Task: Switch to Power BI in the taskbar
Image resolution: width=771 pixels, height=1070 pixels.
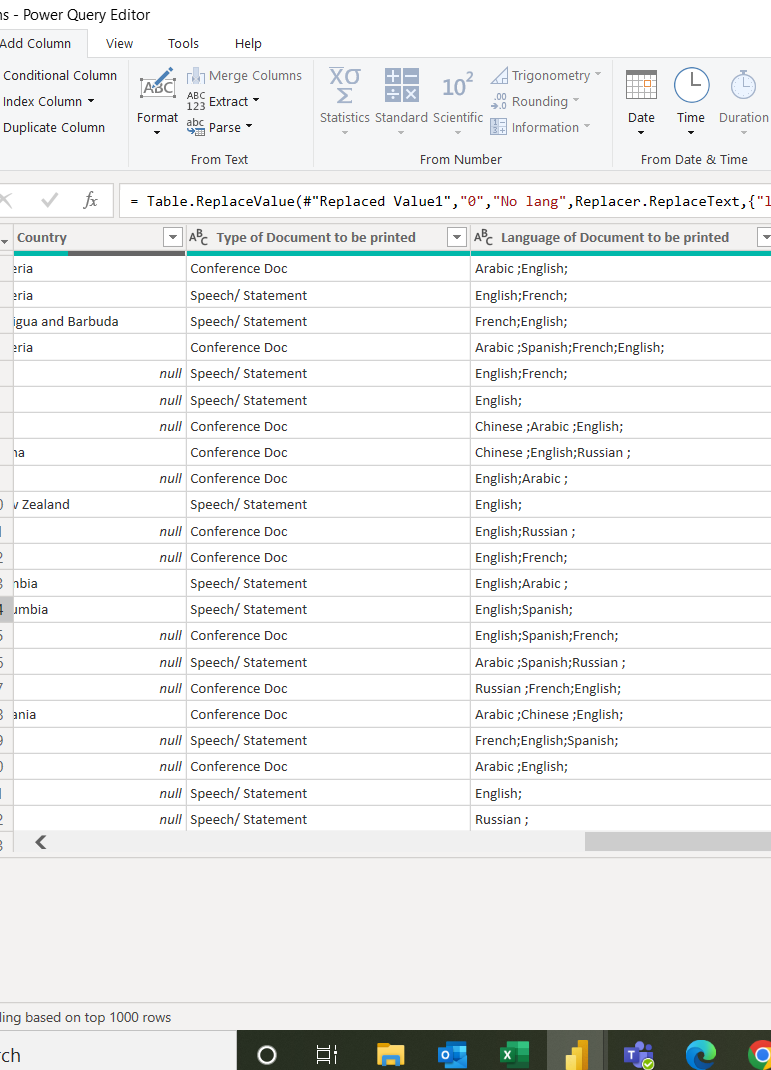Action: coord(577,1055)
